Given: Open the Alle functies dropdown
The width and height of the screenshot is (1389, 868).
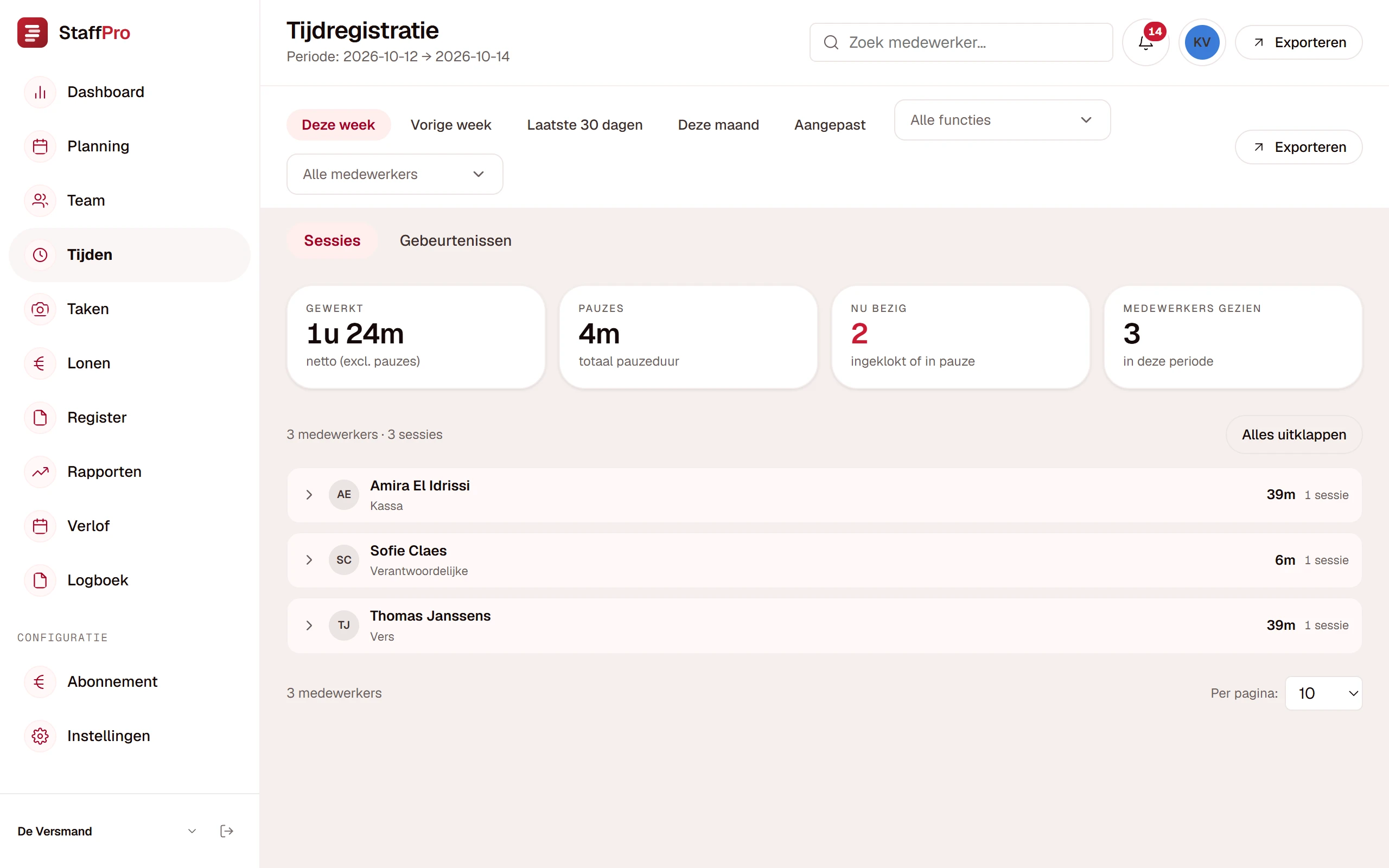Looking at the screenshot, I should coord(1002,120).
